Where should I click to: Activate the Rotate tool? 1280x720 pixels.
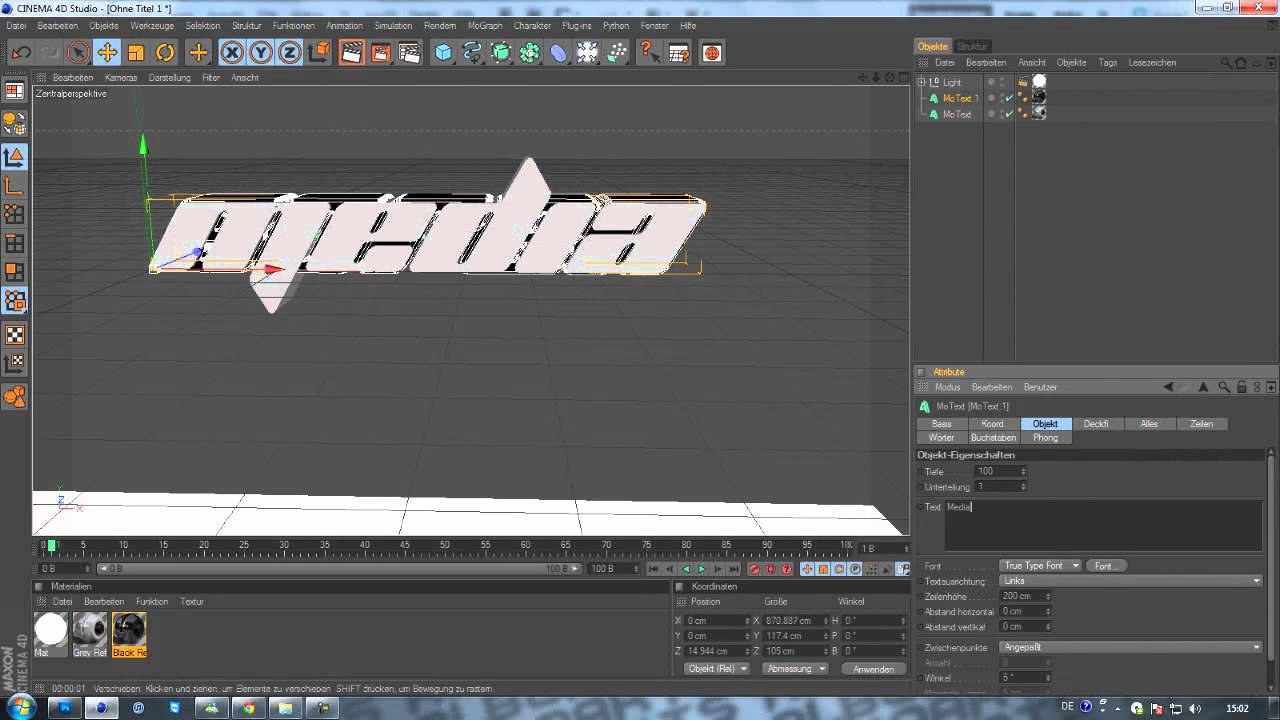(165, 53)
